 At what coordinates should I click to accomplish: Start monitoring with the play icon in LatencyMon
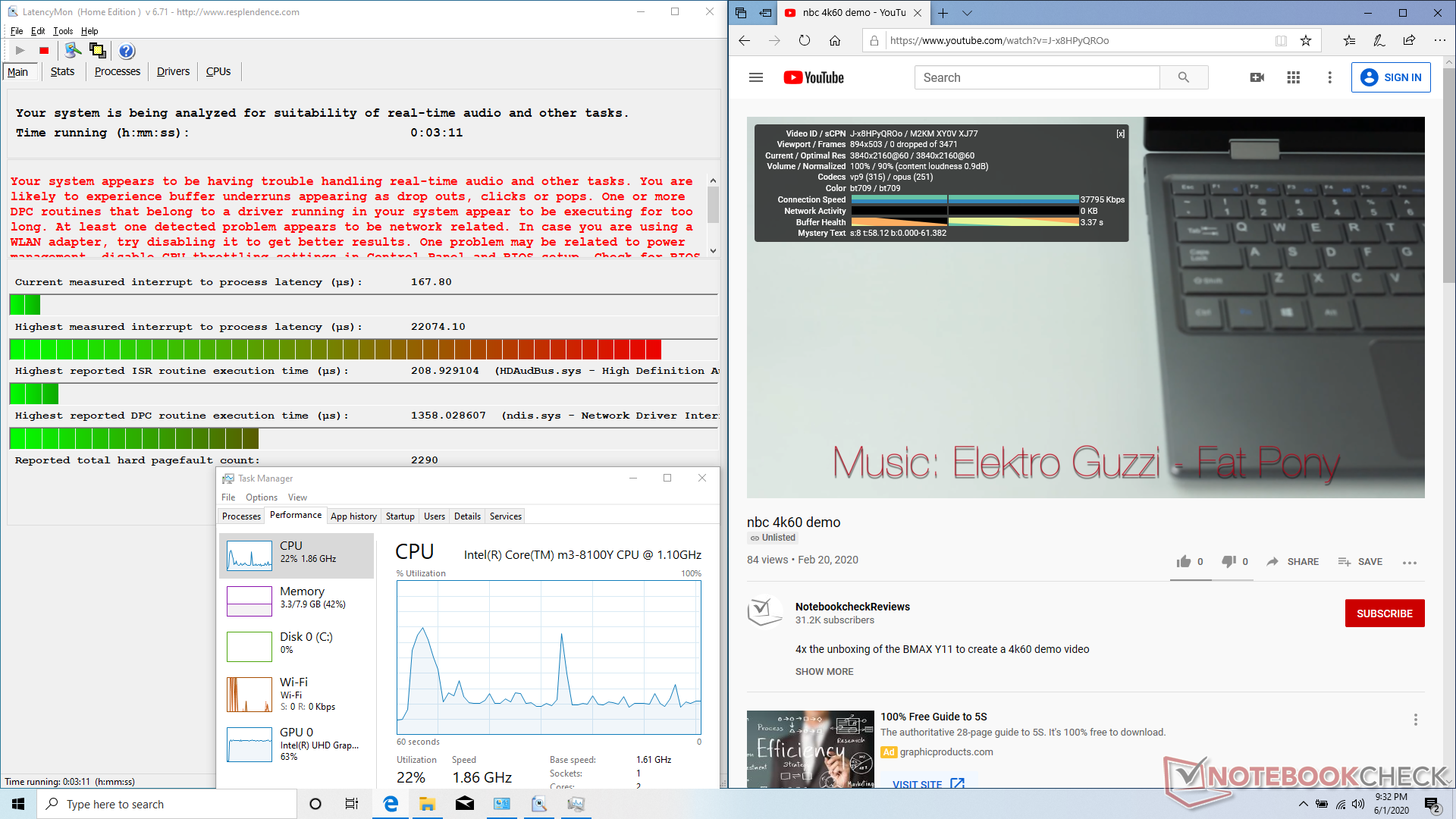click(x=20, y=51)
